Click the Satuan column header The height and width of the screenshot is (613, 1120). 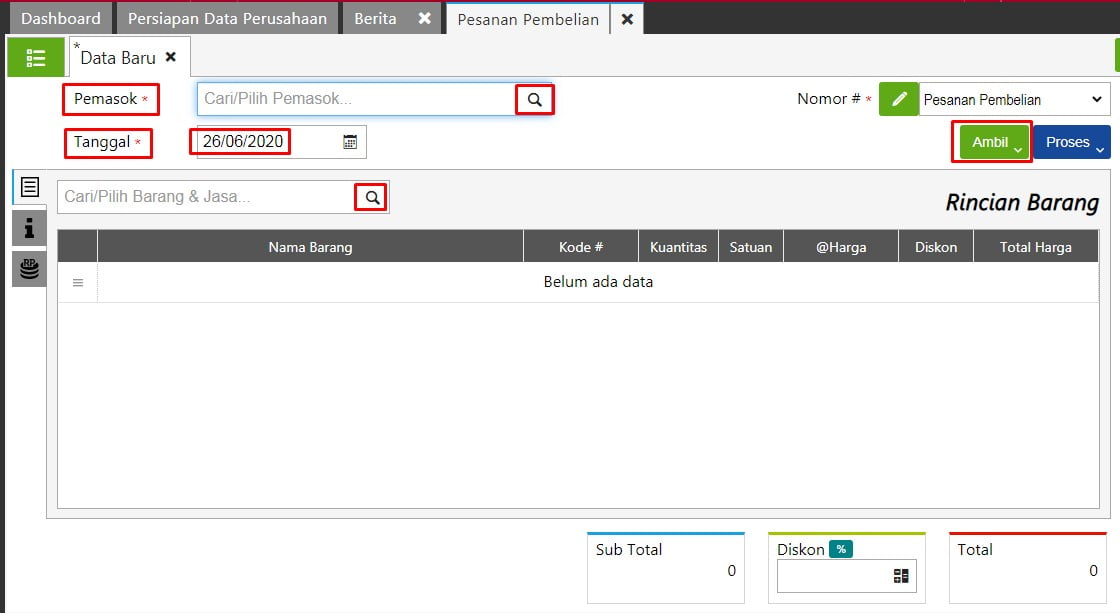click(751, 247)
